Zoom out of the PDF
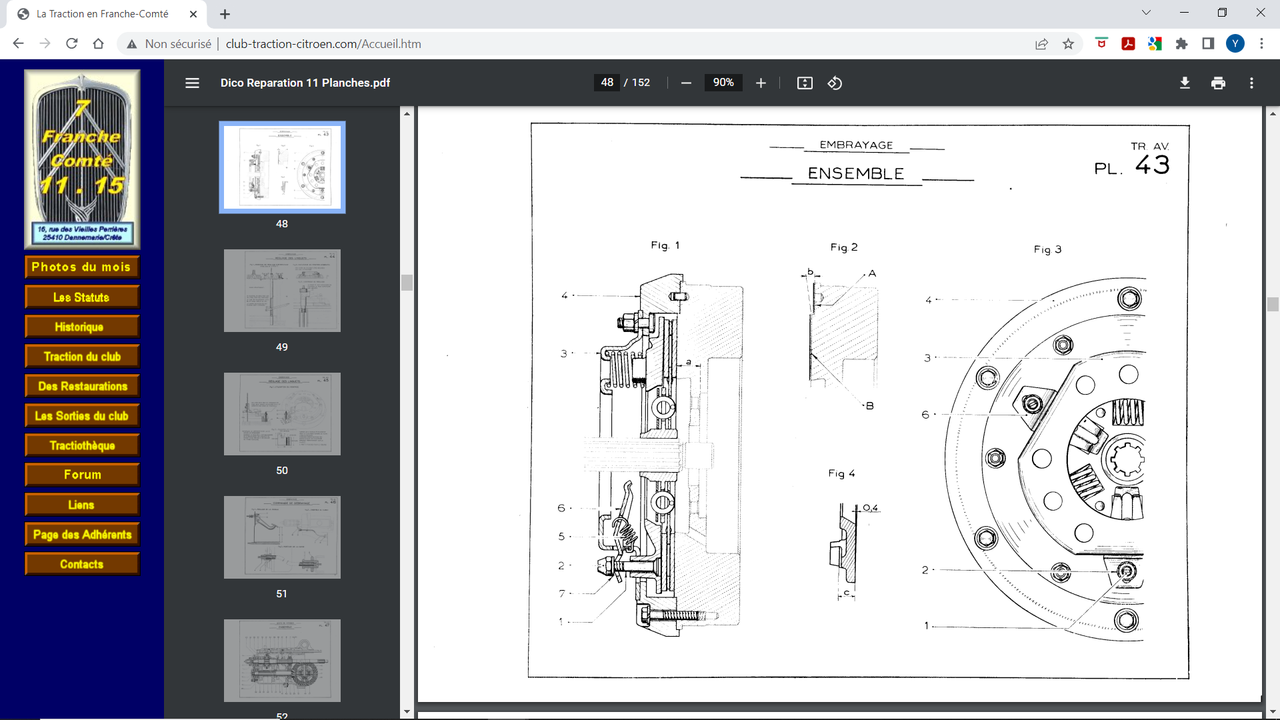 click(x=686, y=83)
